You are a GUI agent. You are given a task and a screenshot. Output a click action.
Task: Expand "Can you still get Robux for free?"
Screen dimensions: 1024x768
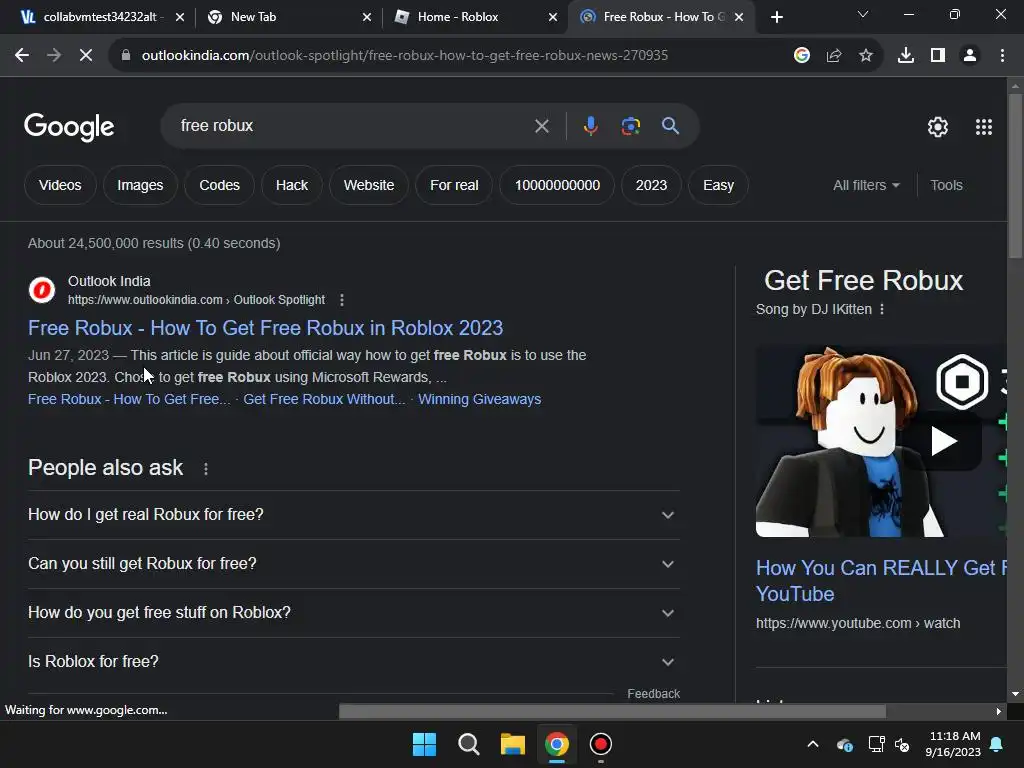pyautogui.click(x=354, y=564)
